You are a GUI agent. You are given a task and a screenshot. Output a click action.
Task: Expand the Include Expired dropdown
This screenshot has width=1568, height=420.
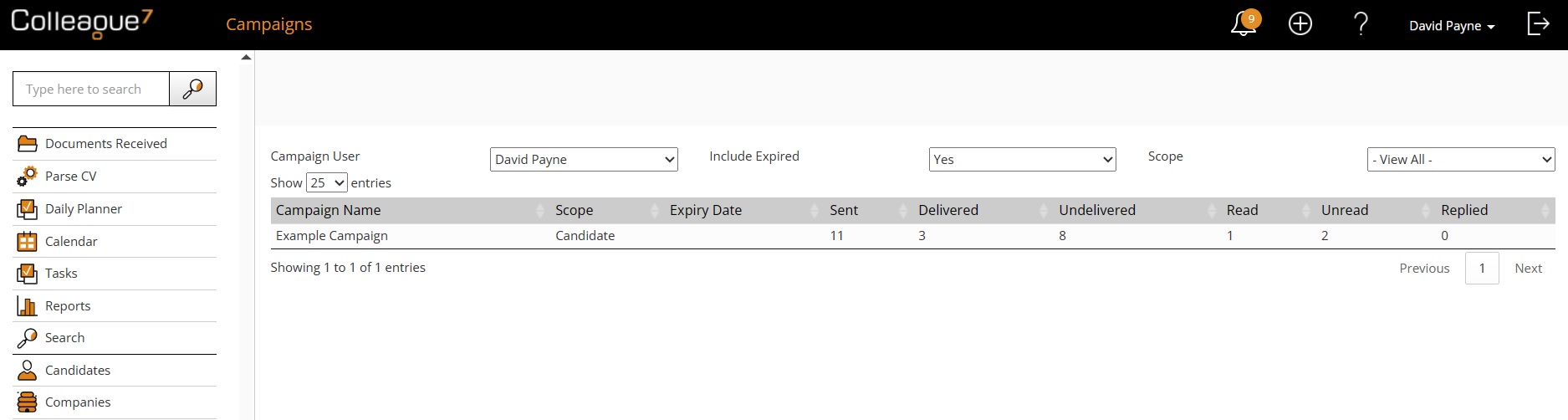point(1022,159)
